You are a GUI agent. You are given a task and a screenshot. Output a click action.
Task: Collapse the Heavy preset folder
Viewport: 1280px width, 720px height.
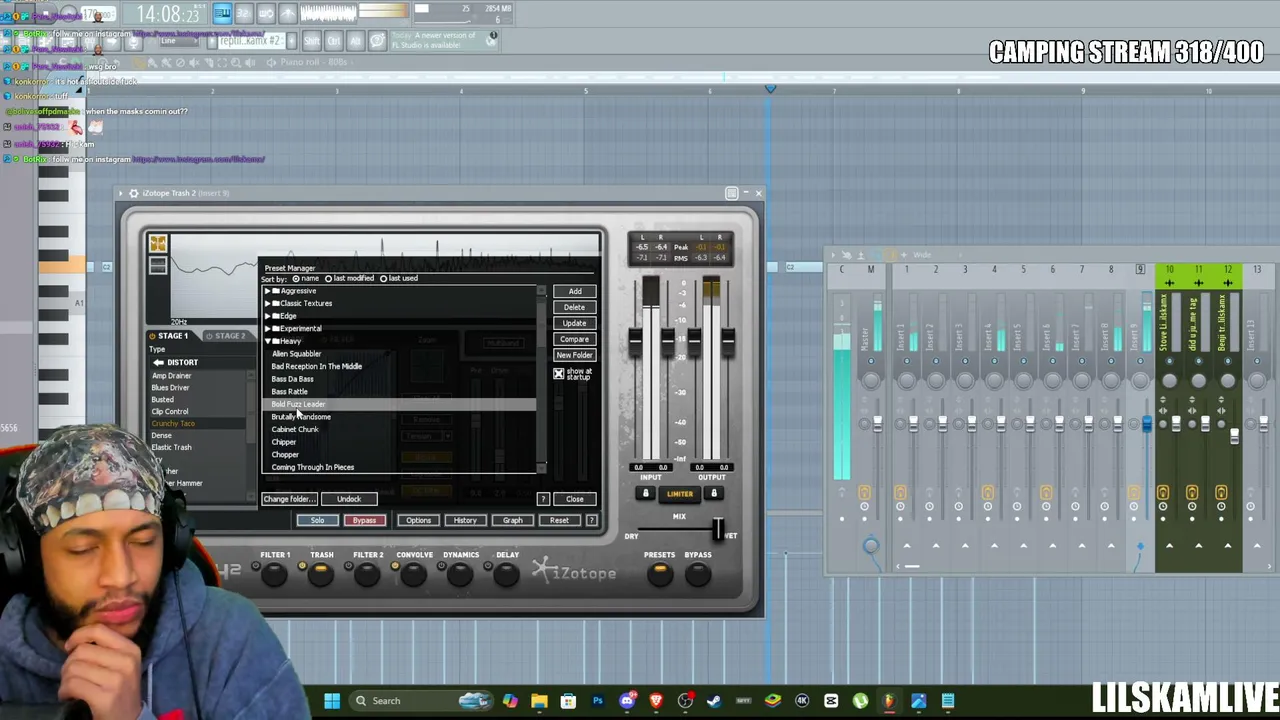(x=268, y=341)
